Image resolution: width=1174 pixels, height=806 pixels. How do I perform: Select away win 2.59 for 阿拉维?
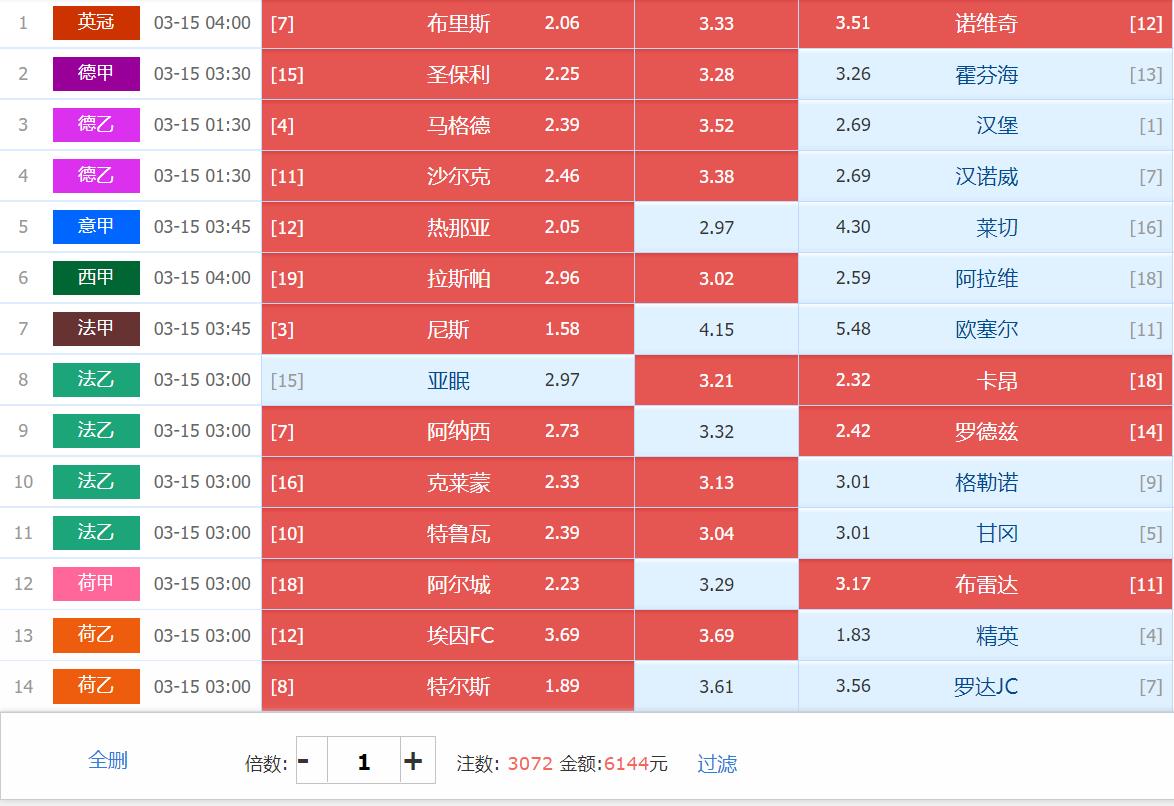[986, 278]
